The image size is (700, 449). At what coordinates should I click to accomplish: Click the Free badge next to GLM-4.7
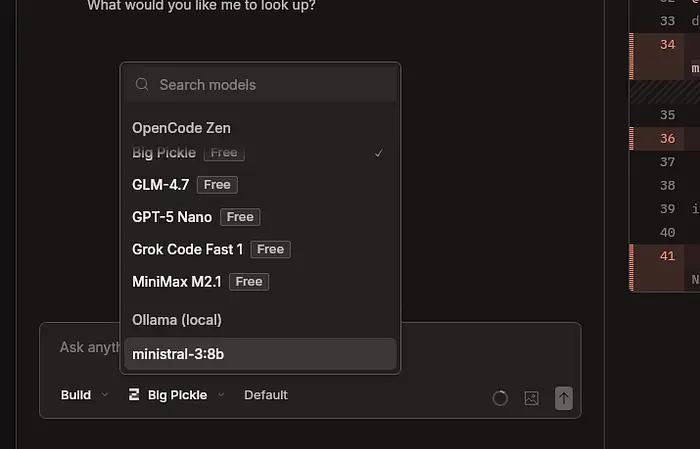pyautogui.click(x=217, y=185)
